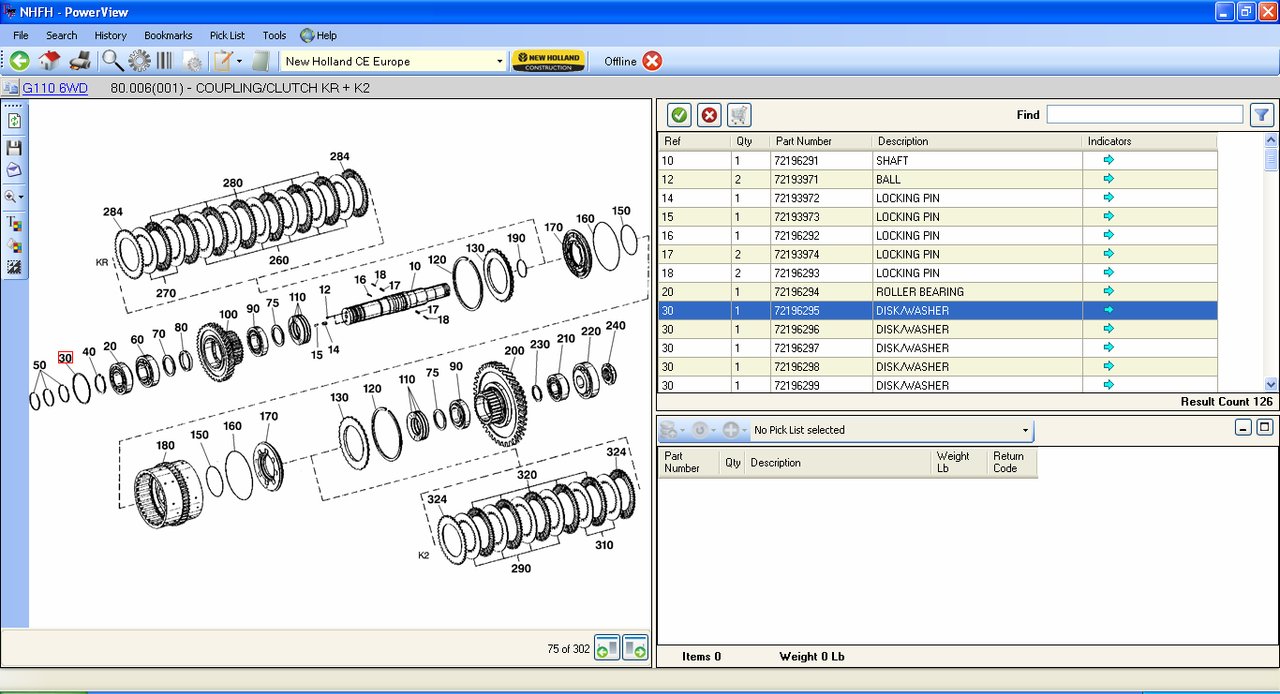Viewport: 1280px width, 694px height.
Task: Open the Tools menu
Action: (x=274, y=35)
